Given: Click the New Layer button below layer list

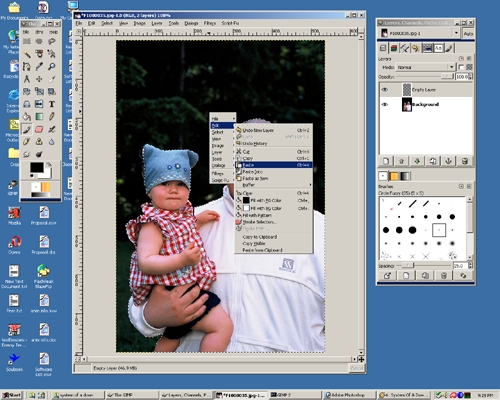Looking at the screenshot, I should click(x=386, y=161).
